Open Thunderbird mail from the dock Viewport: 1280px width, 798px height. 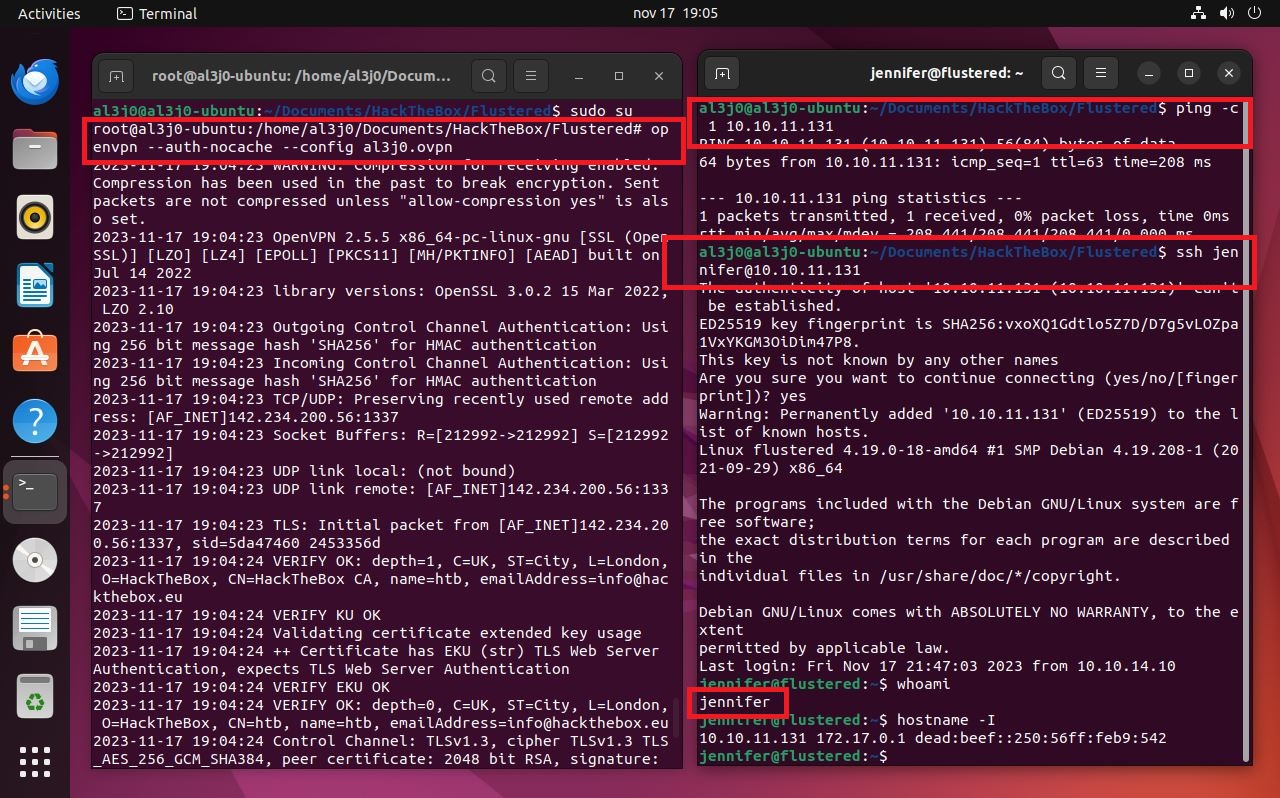(x=35, y=81)
